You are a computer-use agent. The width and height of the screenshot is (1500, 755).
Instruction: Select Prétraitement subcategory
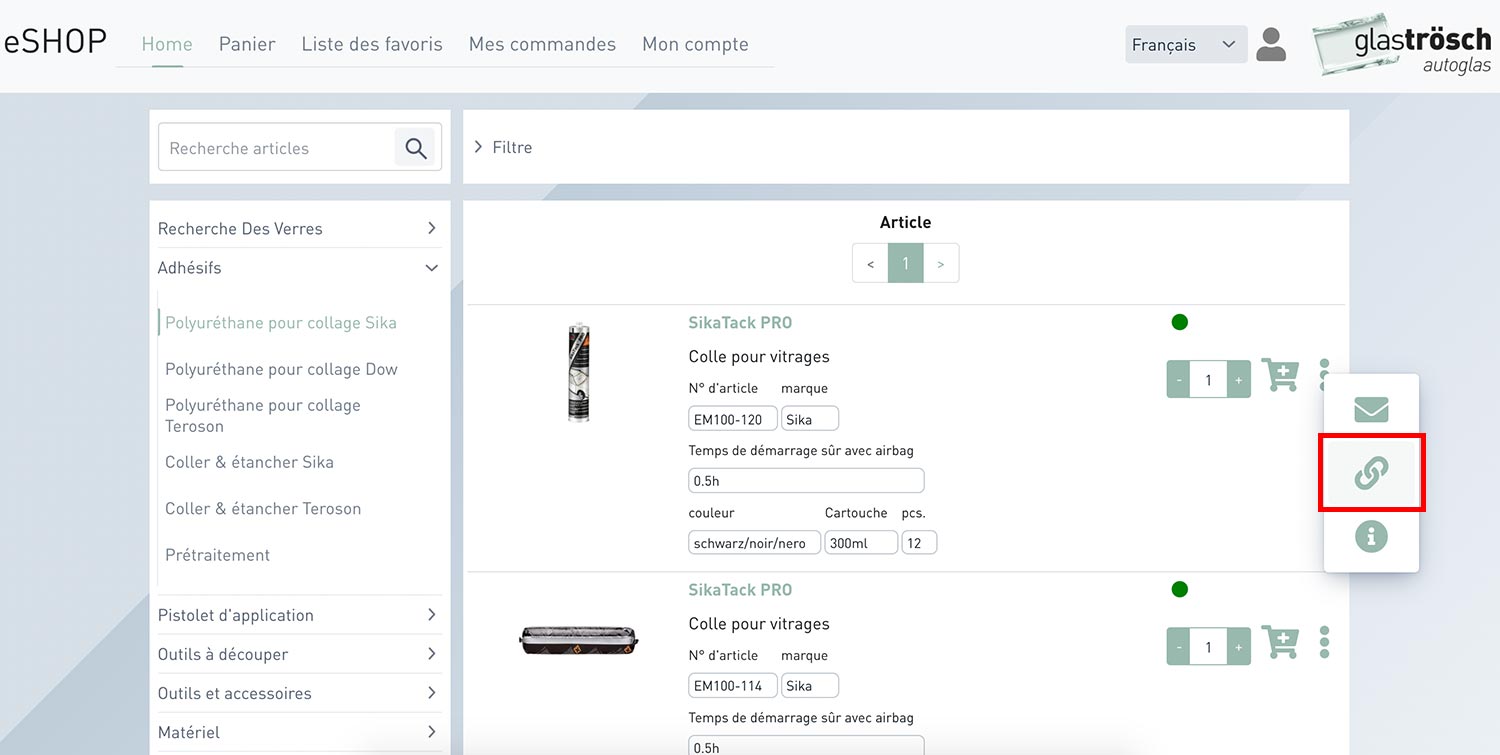tap(217, 555)
